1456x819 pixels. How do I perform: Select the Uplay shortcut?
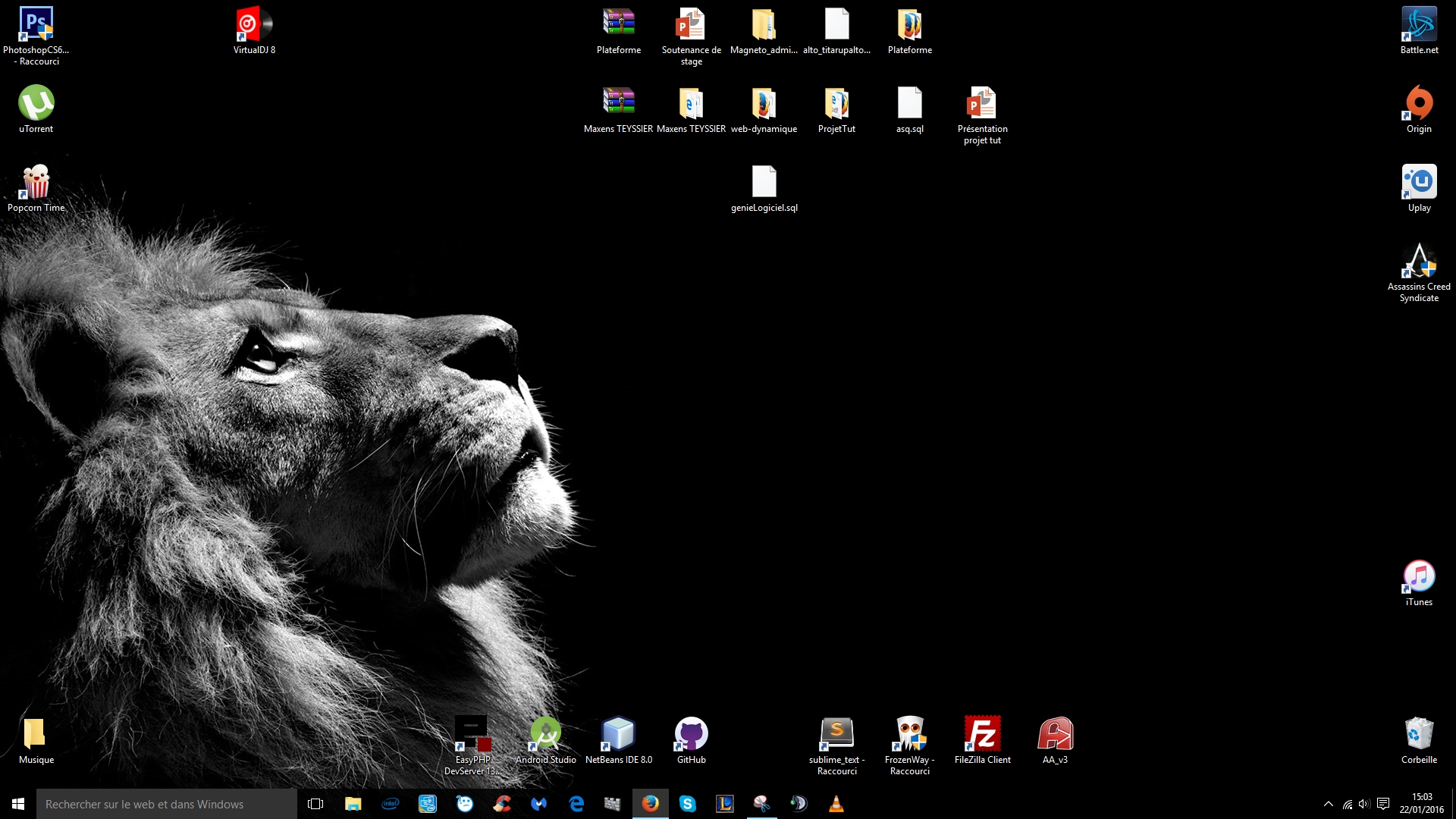click(x=1419, y=189)
